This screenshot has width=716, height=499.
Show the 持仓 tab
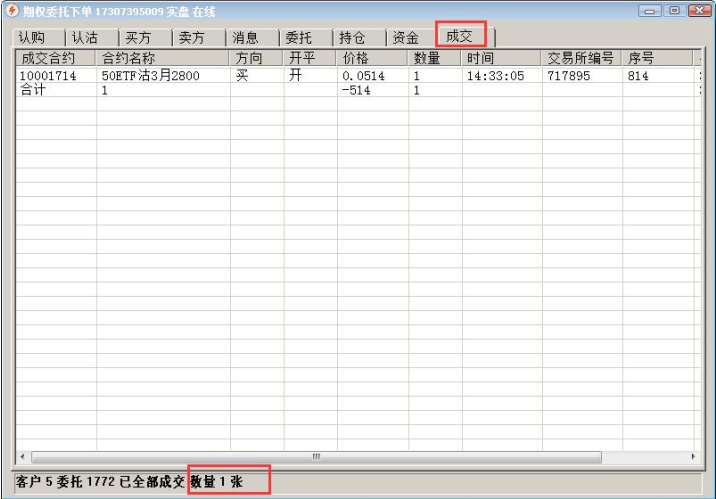coord(352,37)
